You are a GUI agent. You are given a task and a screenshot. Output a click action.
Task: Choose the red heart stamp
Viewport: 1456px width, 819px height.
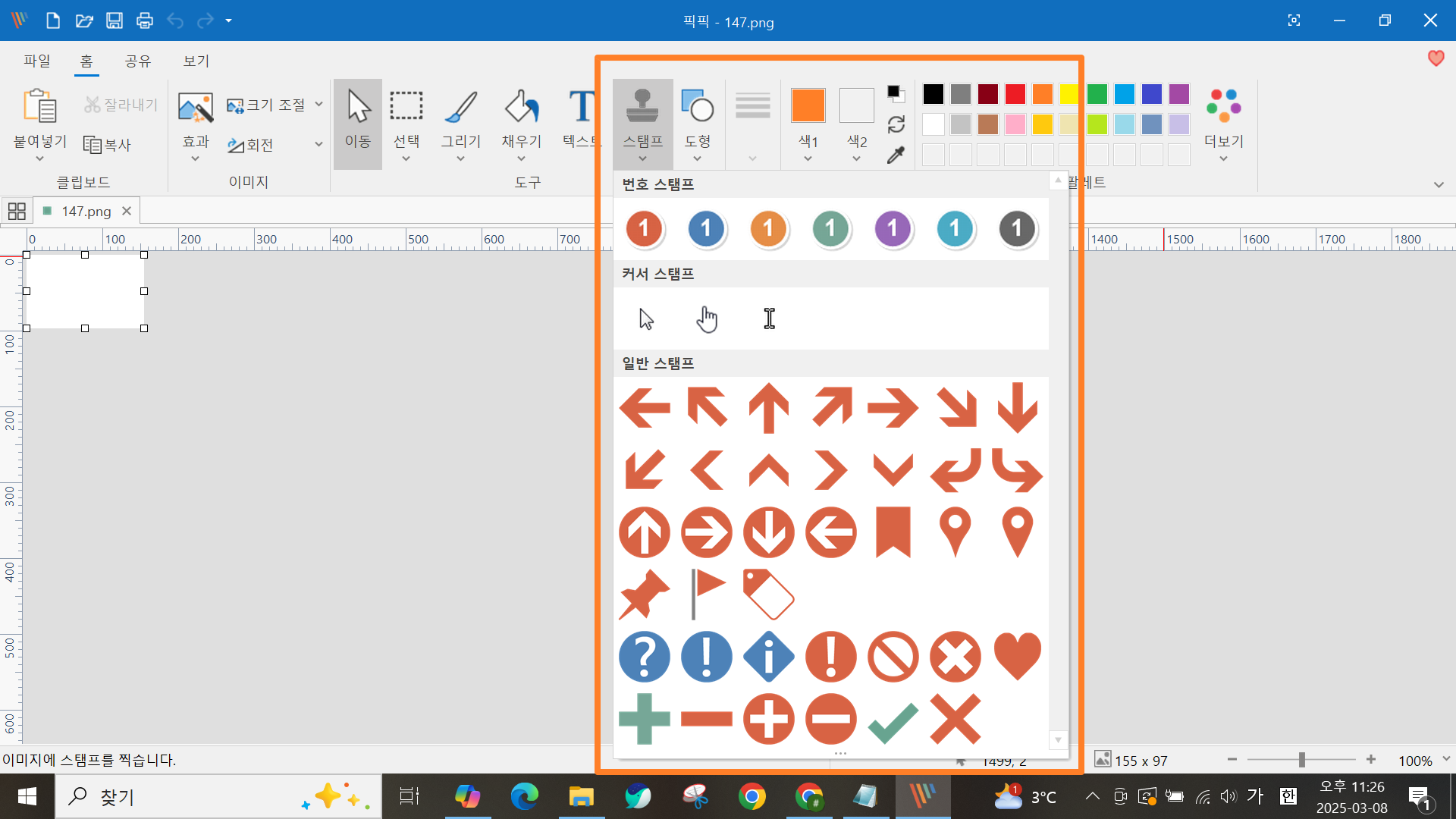[x=1017, y=656]
